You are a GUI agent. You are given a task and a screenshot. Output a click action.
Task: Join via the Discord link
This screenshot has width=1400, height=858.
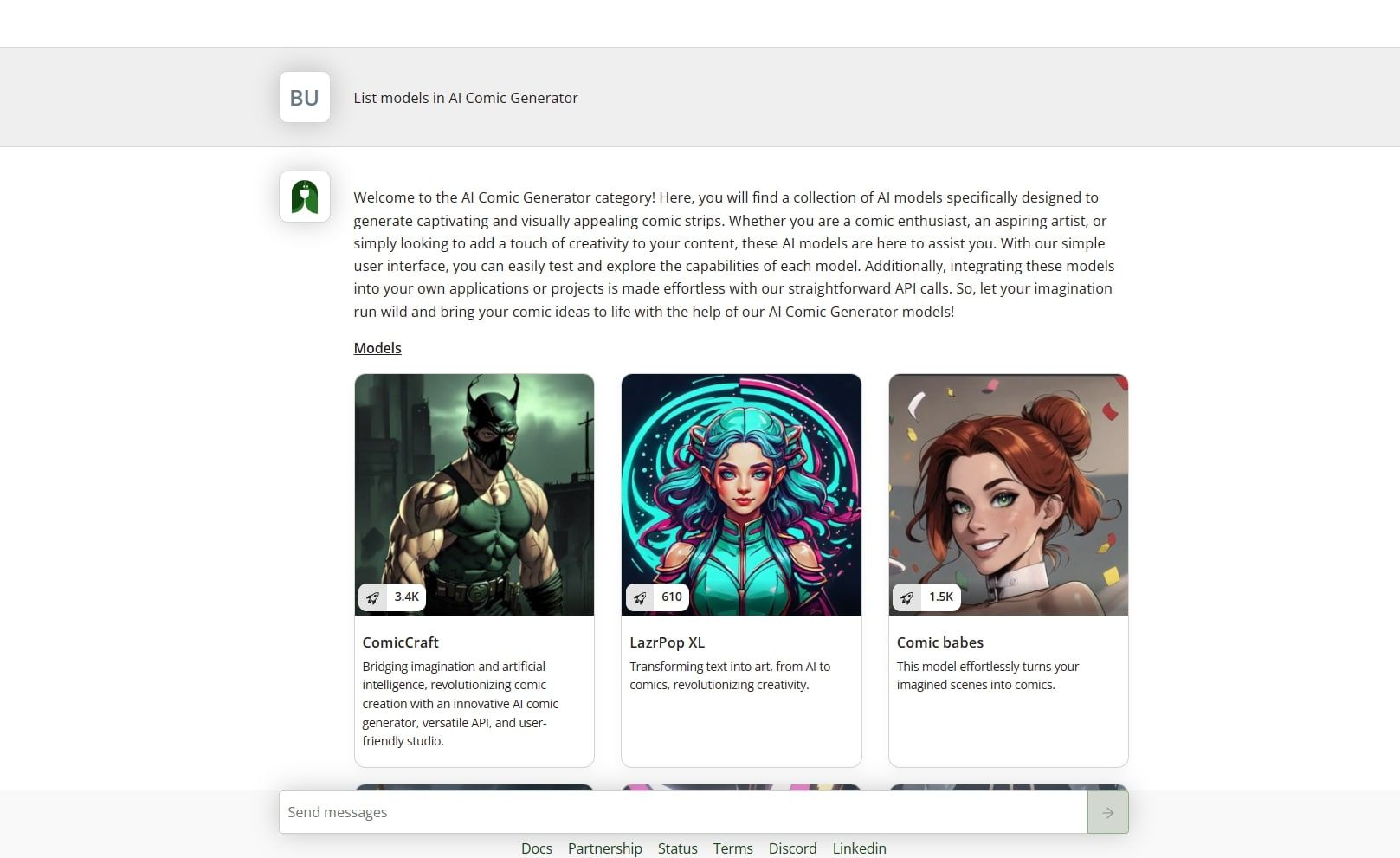point(792,848)
